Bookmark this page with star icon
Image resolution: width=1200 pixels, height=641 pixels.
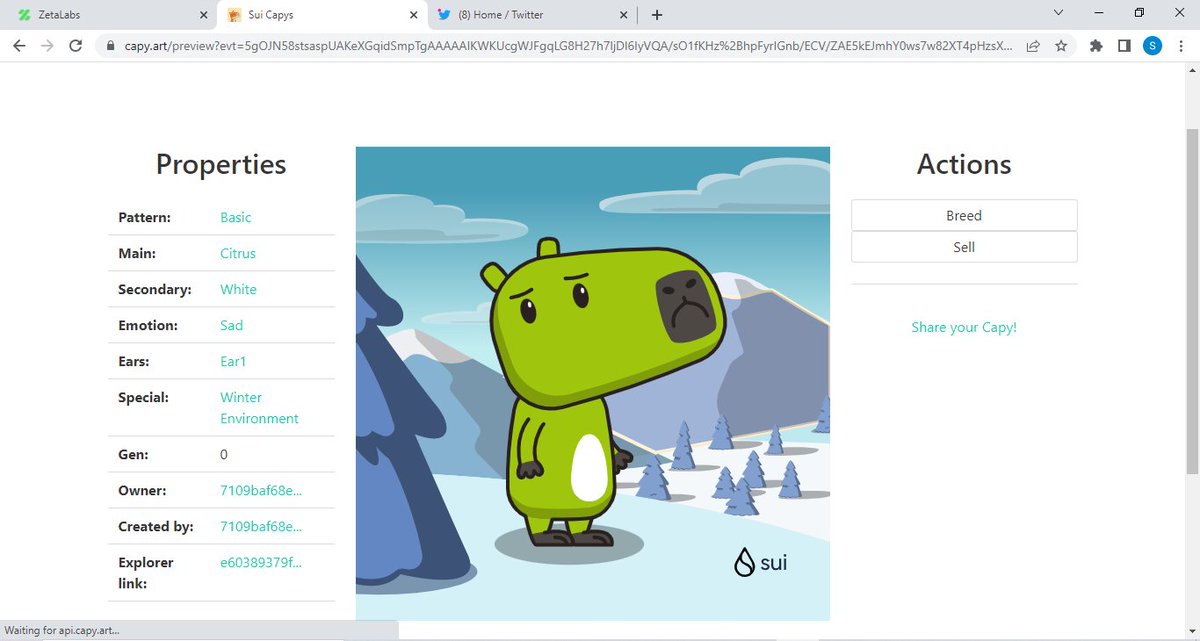[x=1061, y=46]
